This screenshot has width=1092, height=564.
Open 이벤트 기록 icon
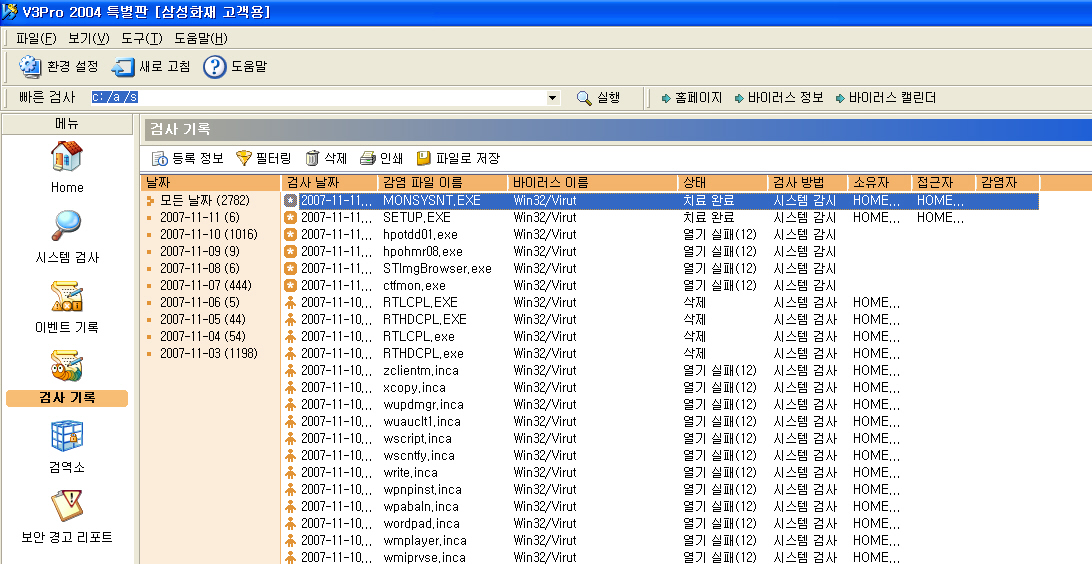[x=67, y=297]
